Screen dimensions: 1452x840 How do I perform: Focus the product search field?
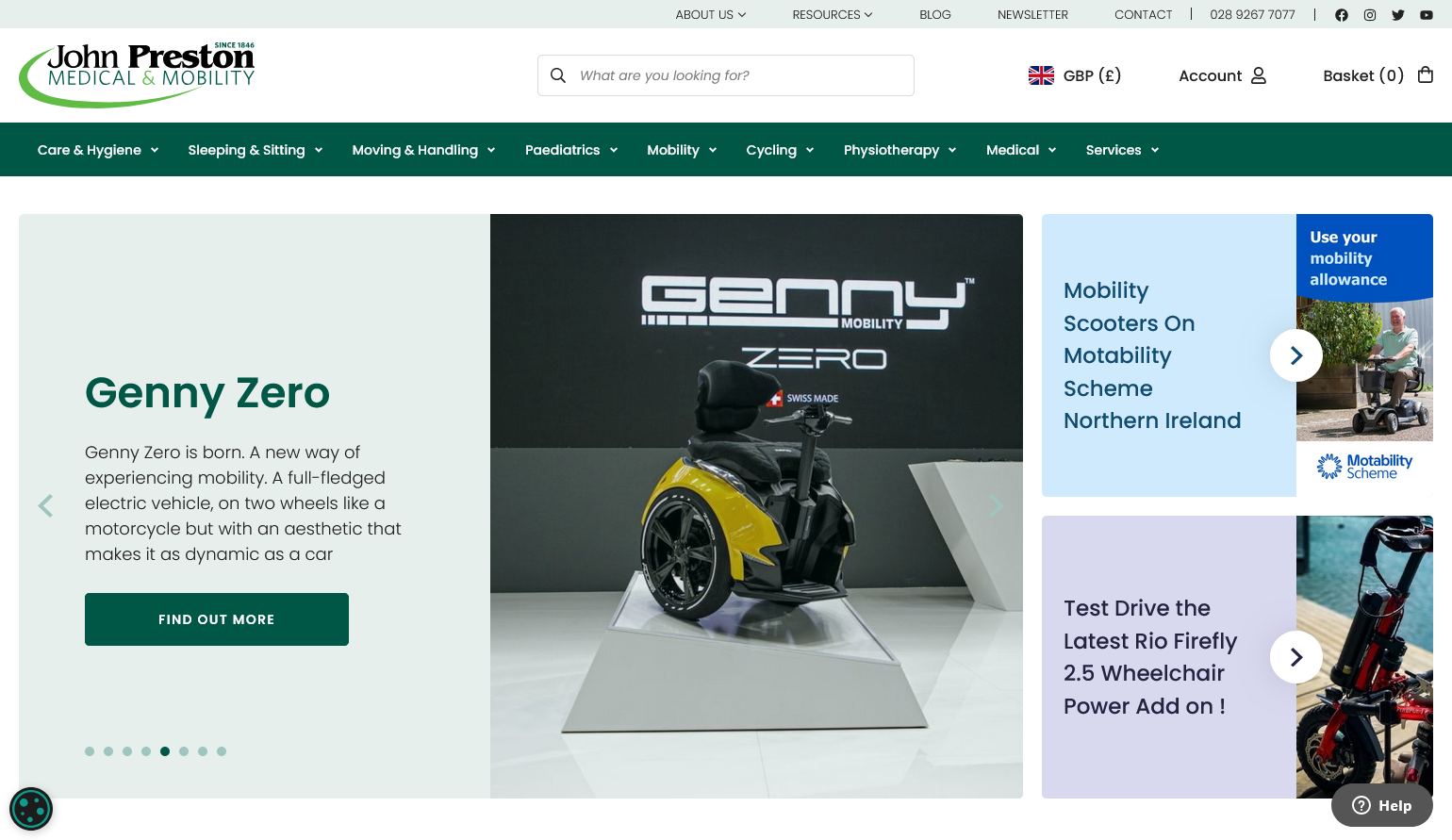pyautogui.click(x=726, y=75)
